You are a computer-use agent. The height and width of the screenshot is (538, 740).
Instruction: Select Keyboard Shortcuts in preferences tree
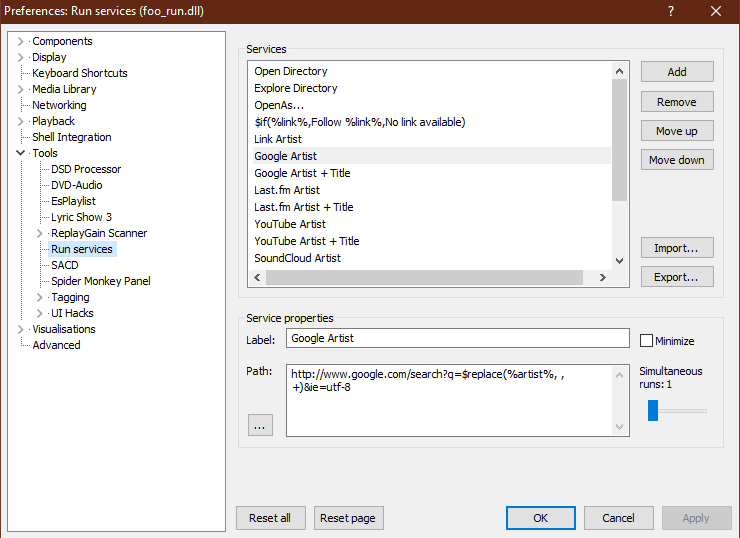coord(79,73)
